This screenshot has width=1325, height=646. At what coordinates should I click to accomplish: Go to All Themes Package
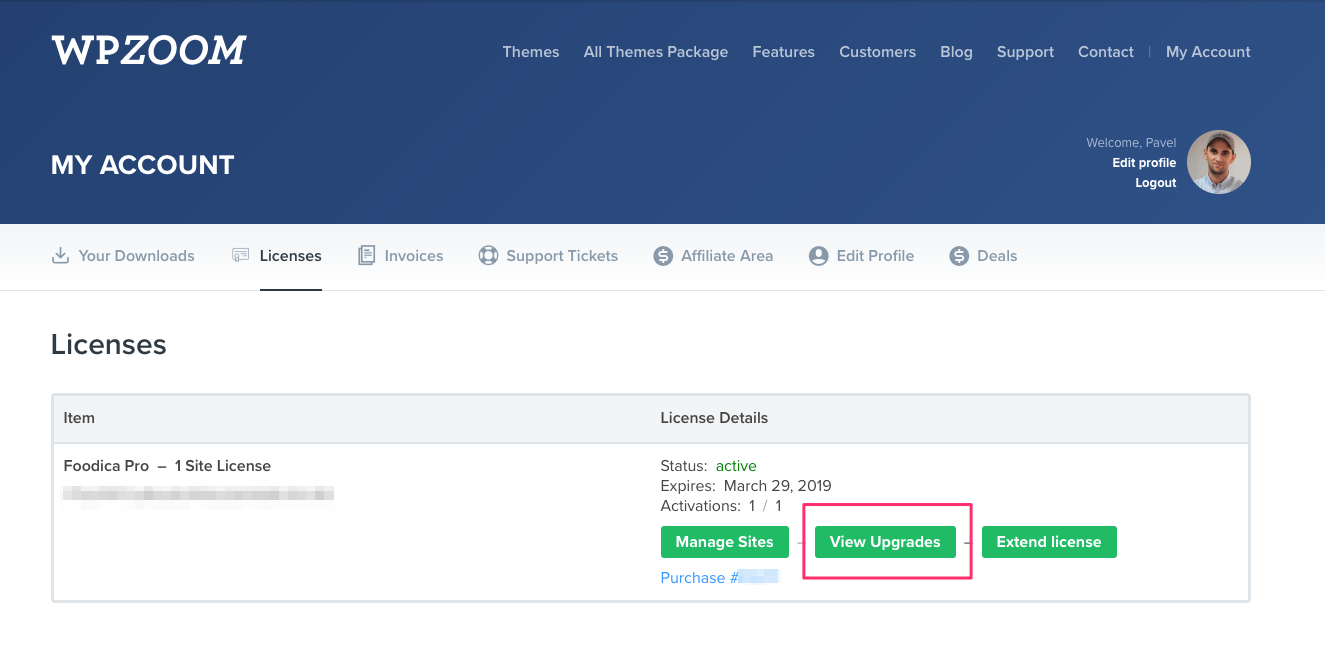click(656, 52)
